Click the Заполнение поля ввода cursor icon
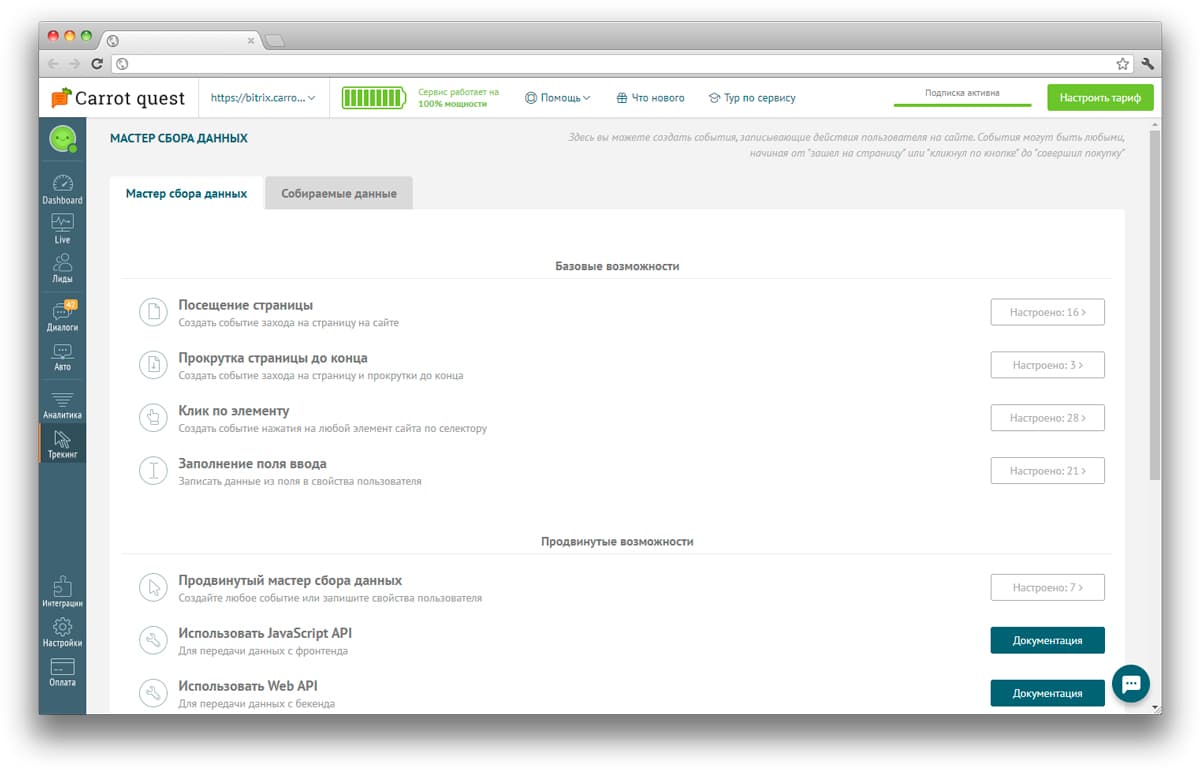 (x=153, y=471)
